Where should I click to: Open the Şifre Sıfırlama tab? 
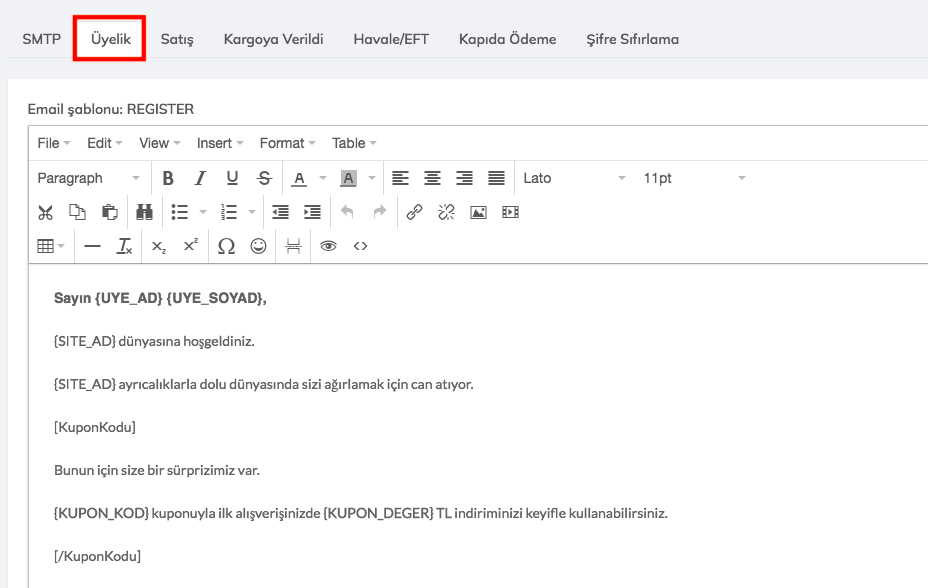[x=632, y=40]
